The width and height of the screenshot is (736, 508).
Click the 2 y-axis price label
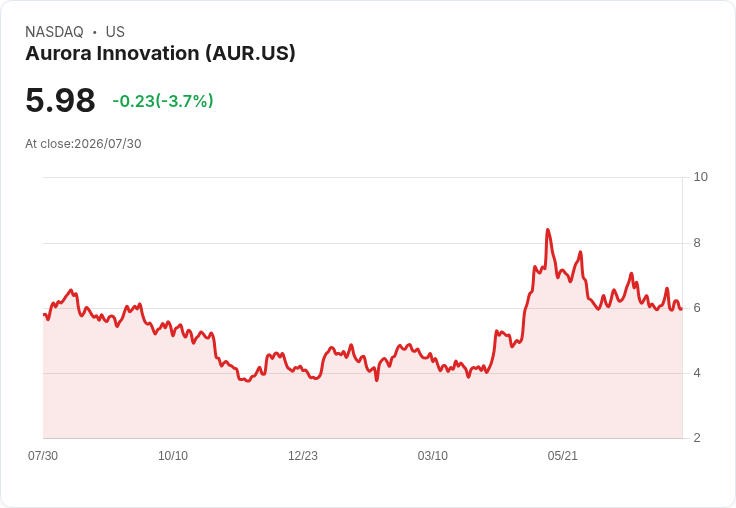[x=697, y=438]
